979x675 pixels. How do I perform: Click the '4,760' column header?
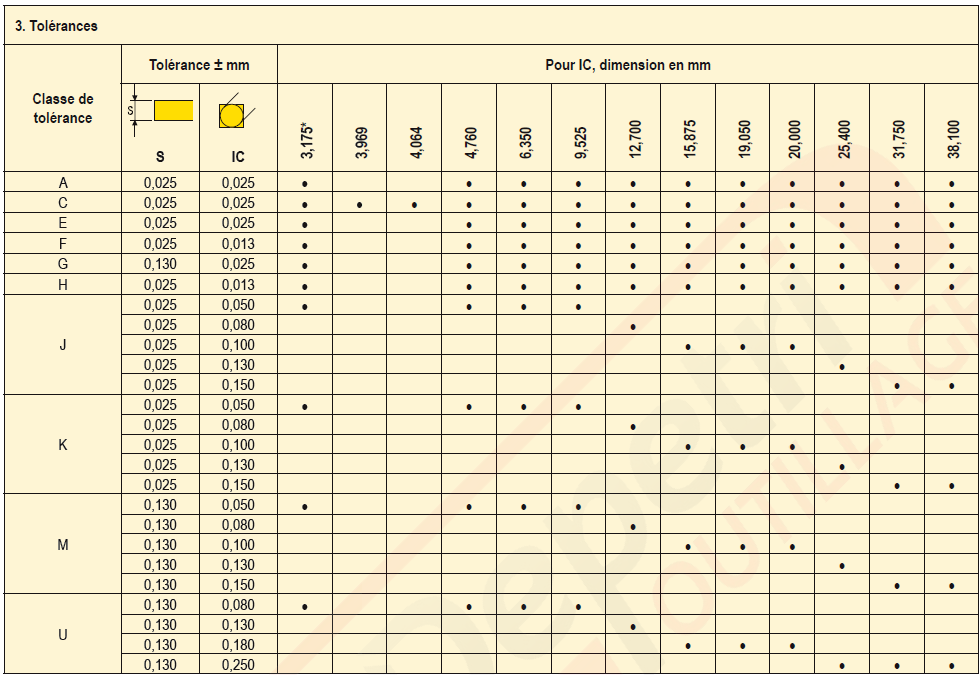[x=471, y=143]
